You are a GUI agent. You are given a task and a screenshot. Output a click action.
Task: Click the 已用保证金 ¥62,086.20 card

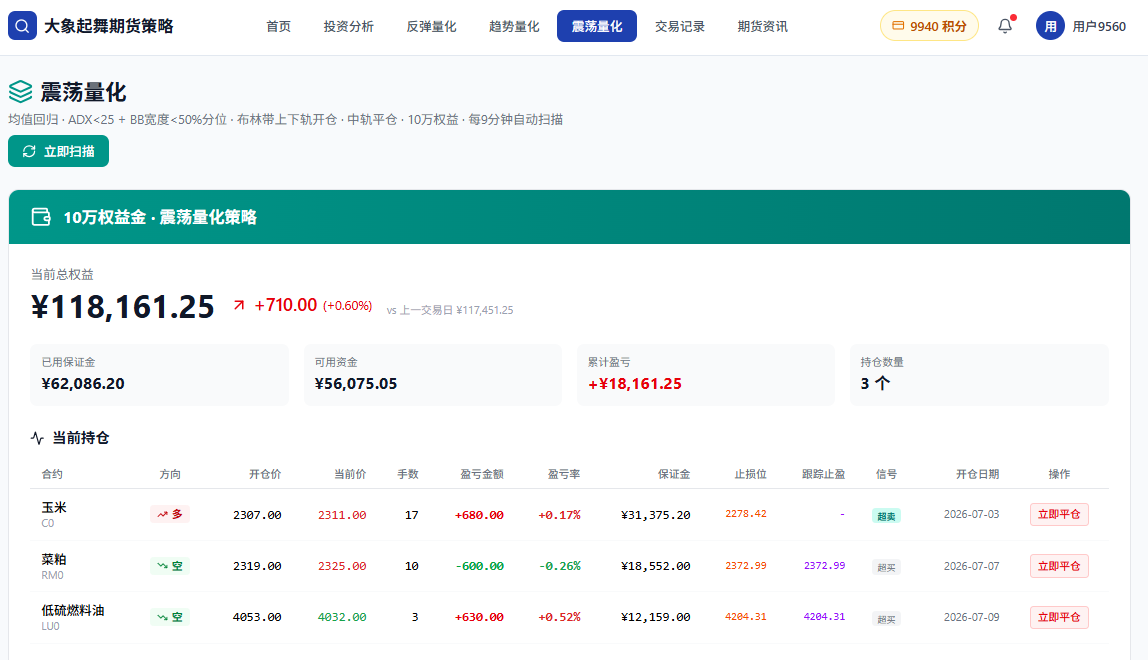click(159, 374)
